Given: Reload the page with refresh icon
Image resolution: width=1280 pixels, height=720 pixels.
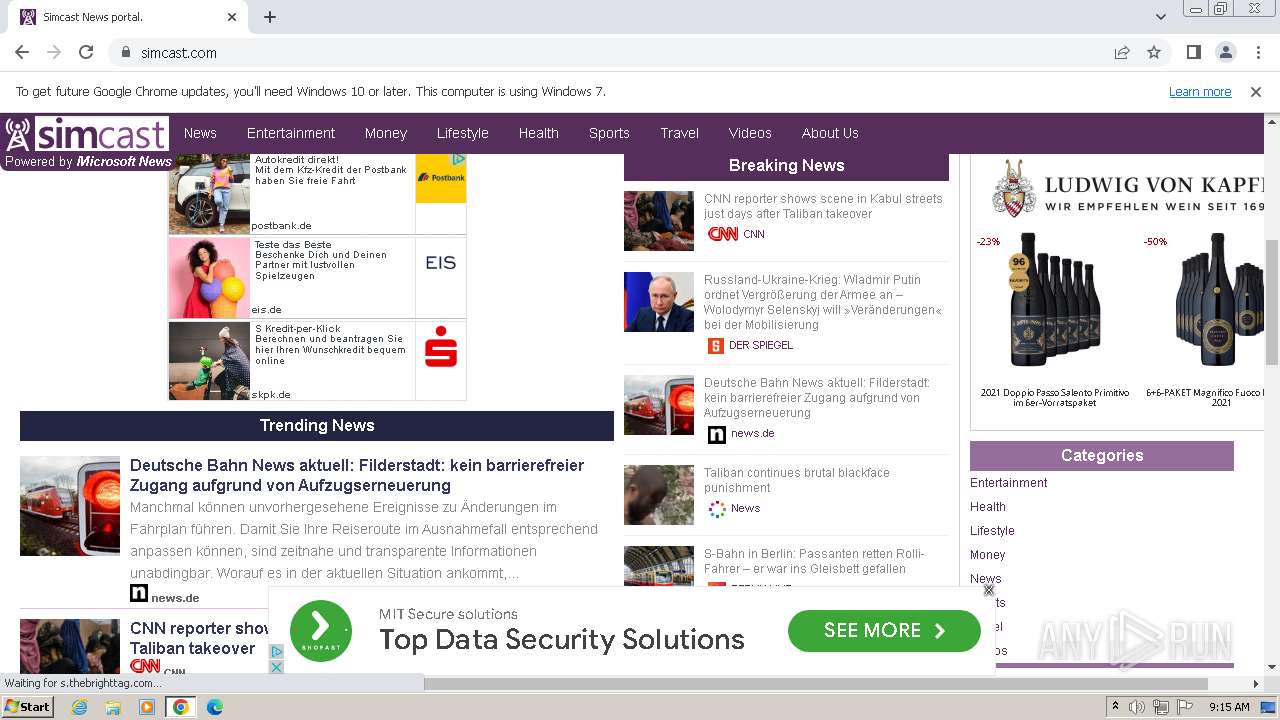Looking at the screenshot, I should [x=86, y=52].
